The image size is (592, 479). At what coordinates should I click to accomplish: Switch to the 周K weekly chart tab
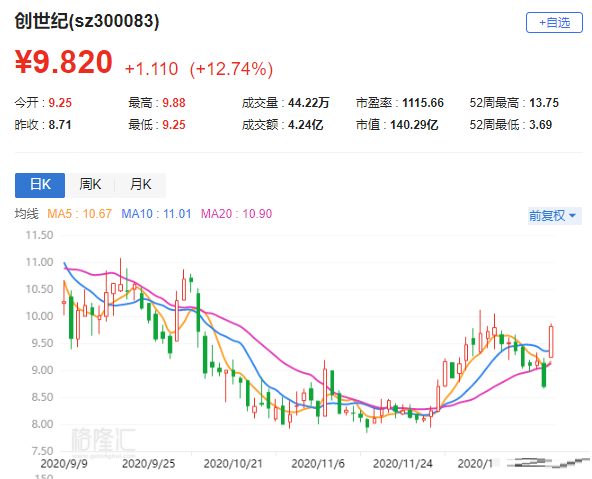coord(90,185)
